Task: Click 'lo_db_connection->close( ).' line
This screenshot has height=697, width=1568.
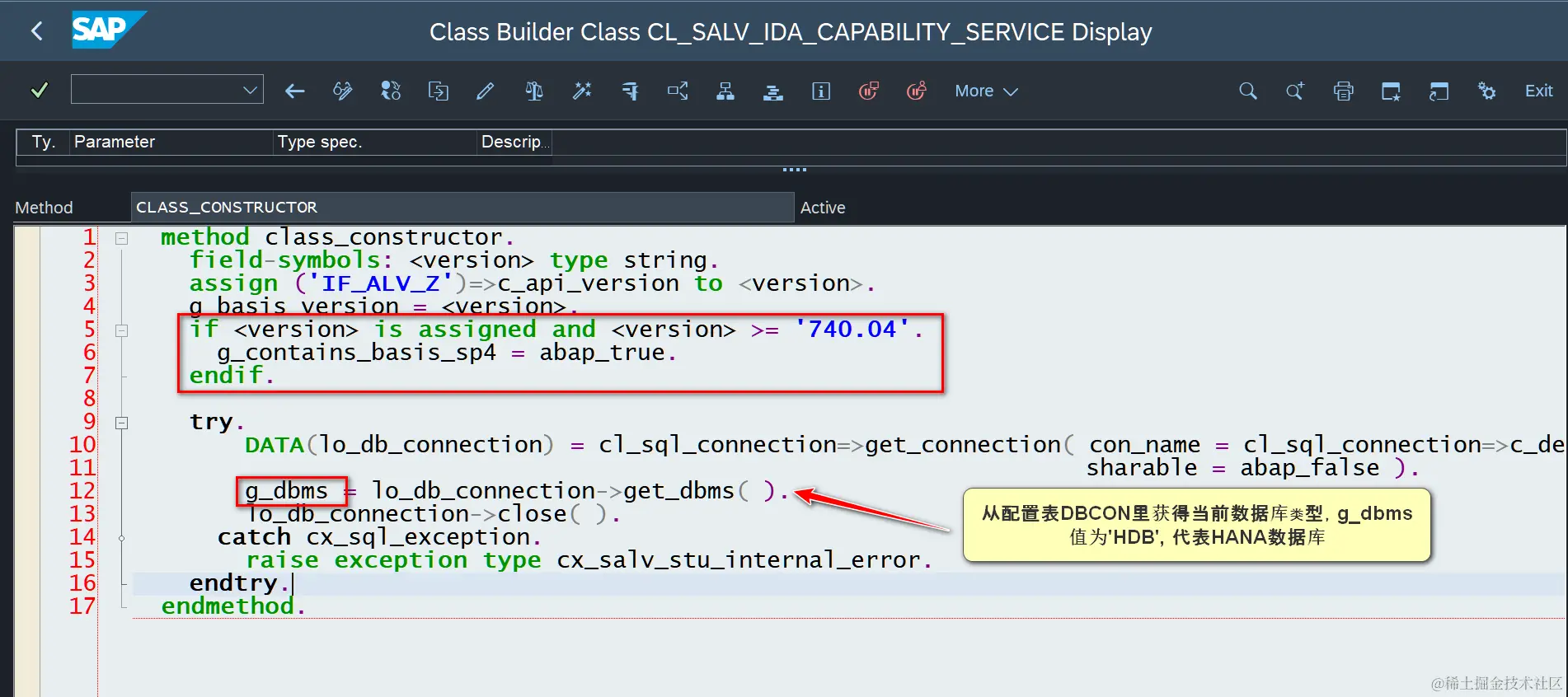Action: coord(433,513)
